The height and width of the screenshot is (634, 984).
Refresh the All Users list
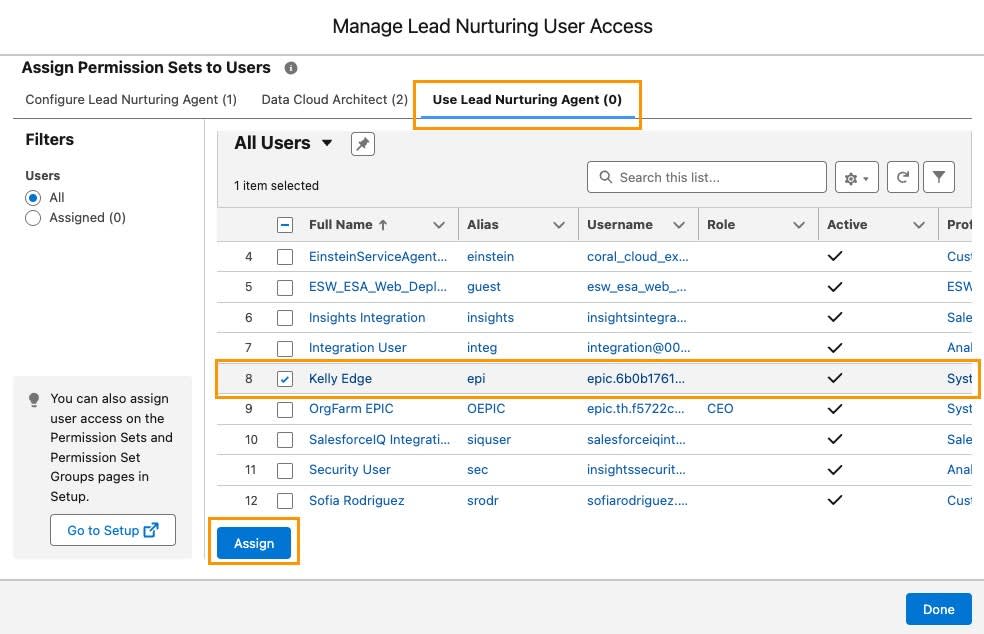[x=902, y=177]
